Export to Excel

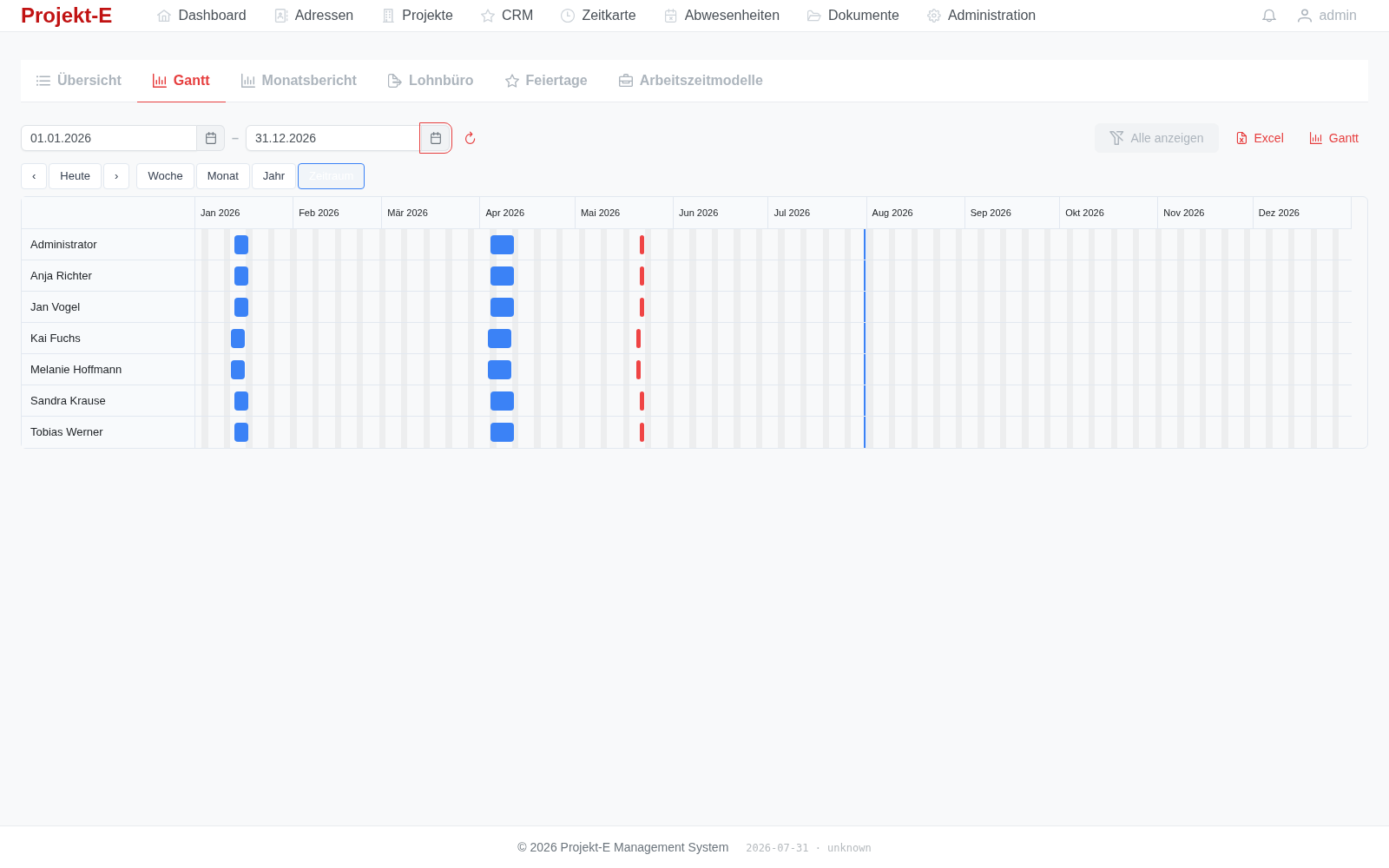tap(1260, 138)
